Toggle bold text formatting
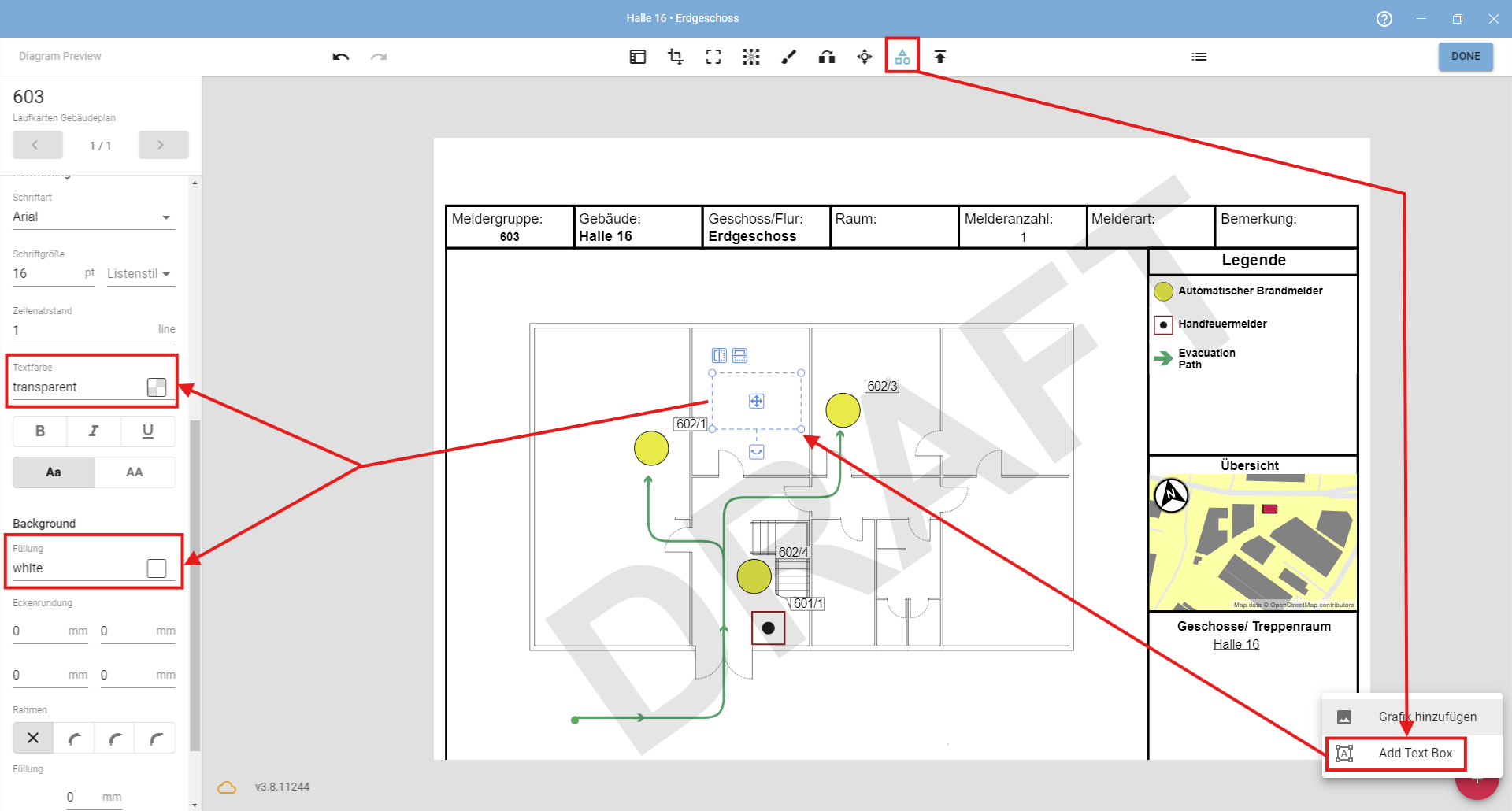The height and width of the screenshot is (811, 1512). point(40,431)
